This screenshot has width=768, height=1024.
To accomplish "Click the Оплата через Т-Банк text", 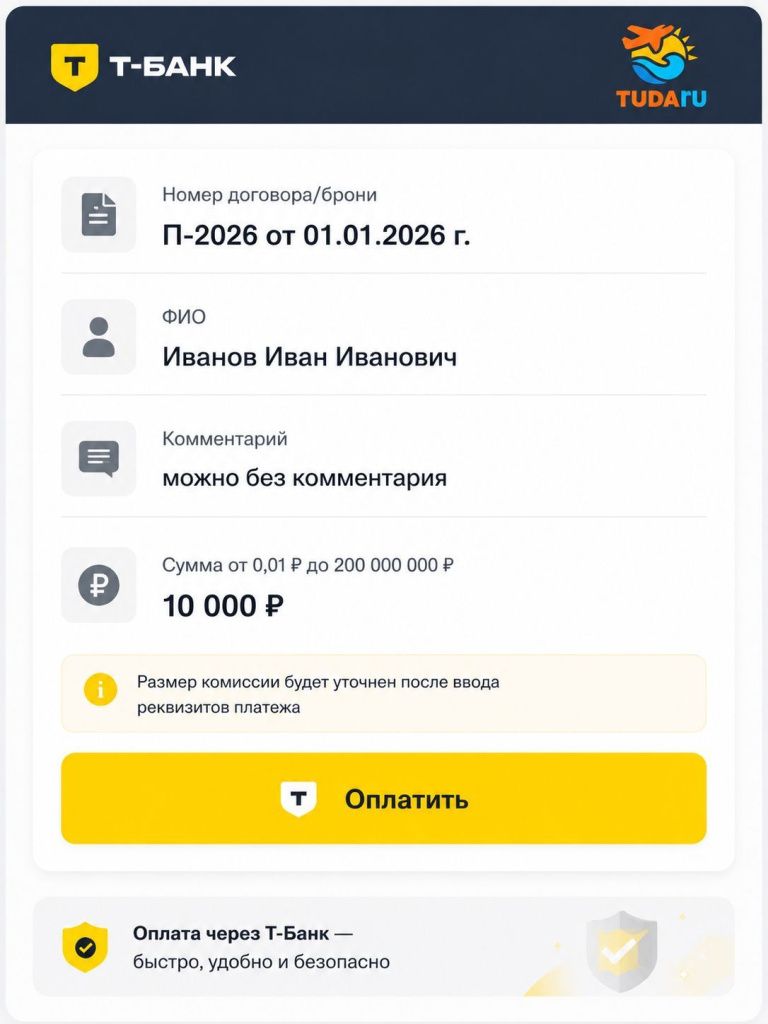I will coord(231,934).
